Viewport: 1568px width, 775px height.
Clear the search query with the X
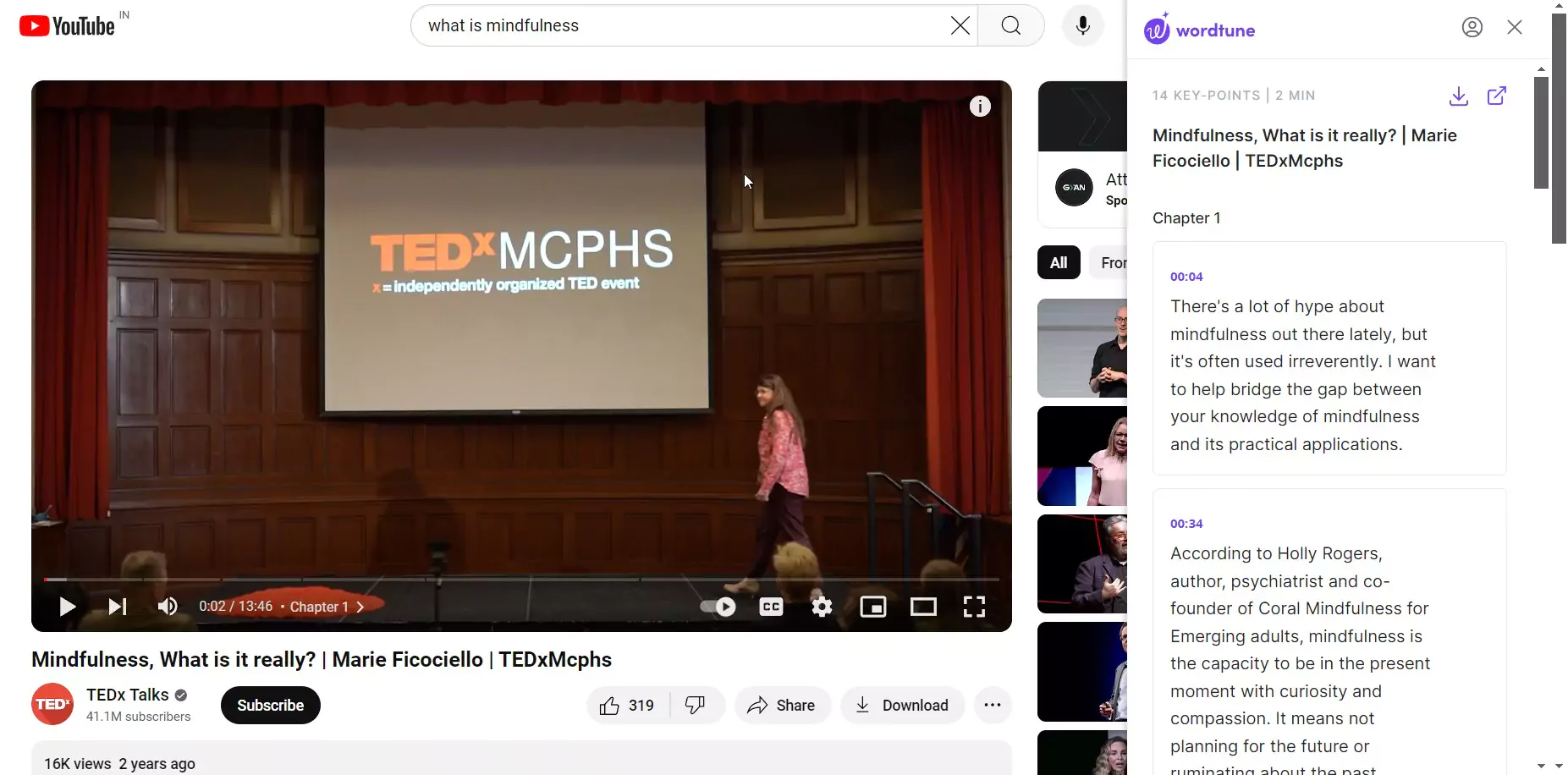click(x=960, y=25)
